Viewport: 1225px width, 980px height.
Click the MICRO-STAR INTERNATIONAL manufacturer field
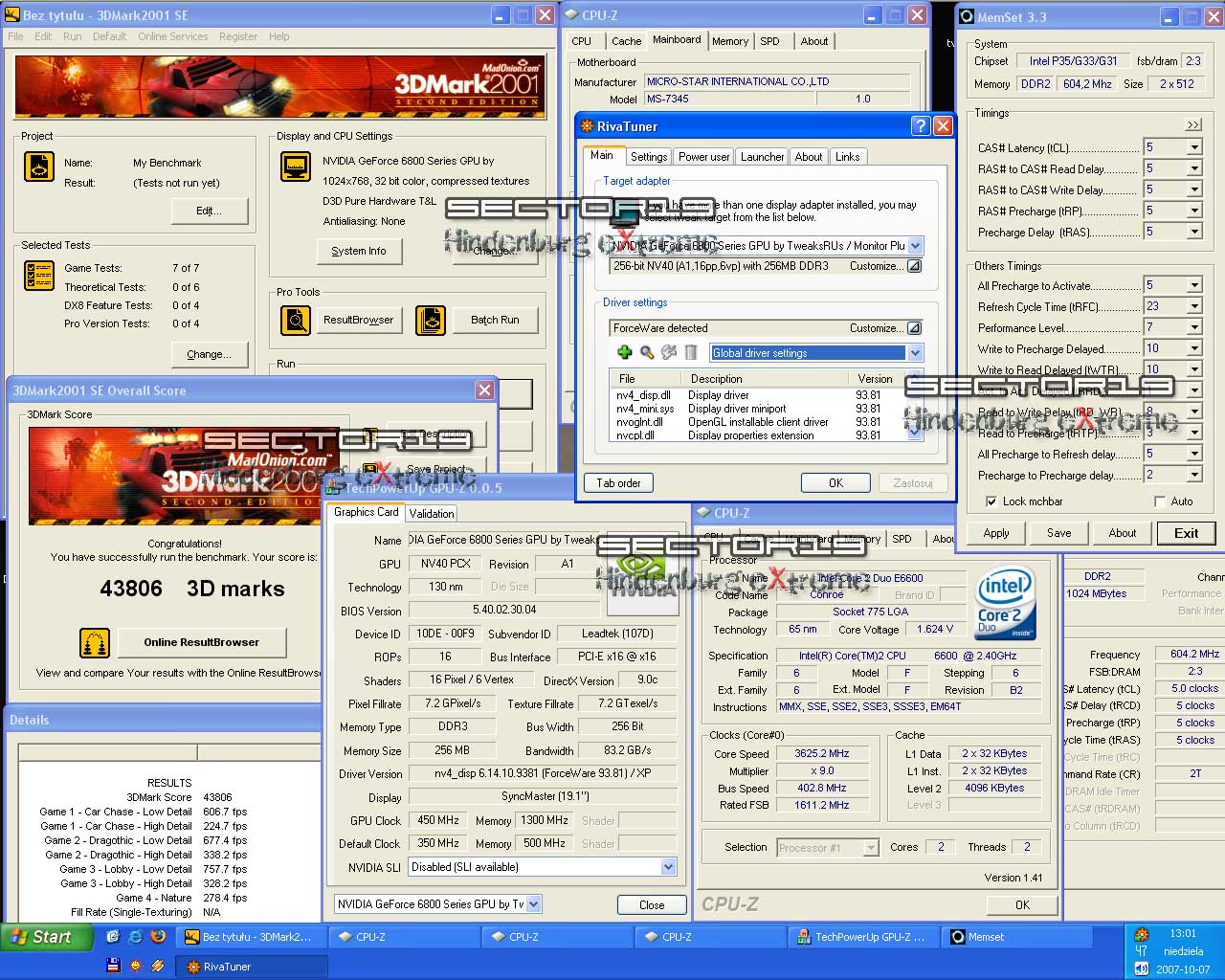click(x=776, y=81)
